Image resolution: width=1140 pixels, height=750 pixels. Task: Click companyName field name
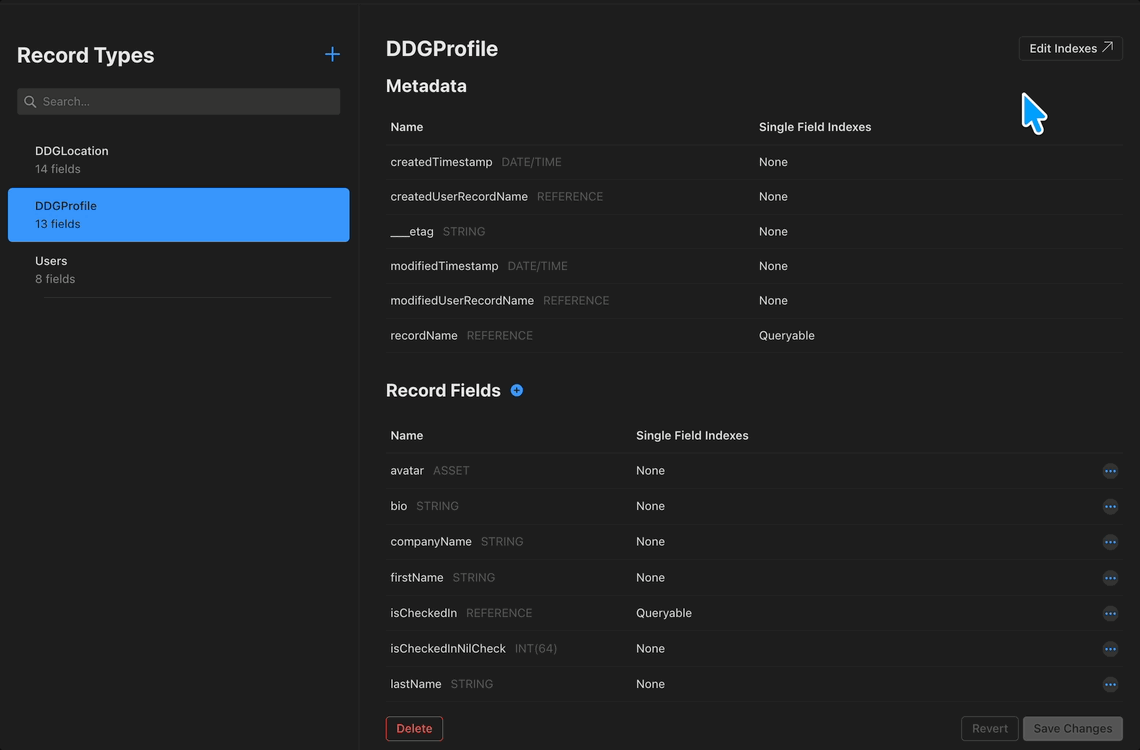[x=431, y=542]
